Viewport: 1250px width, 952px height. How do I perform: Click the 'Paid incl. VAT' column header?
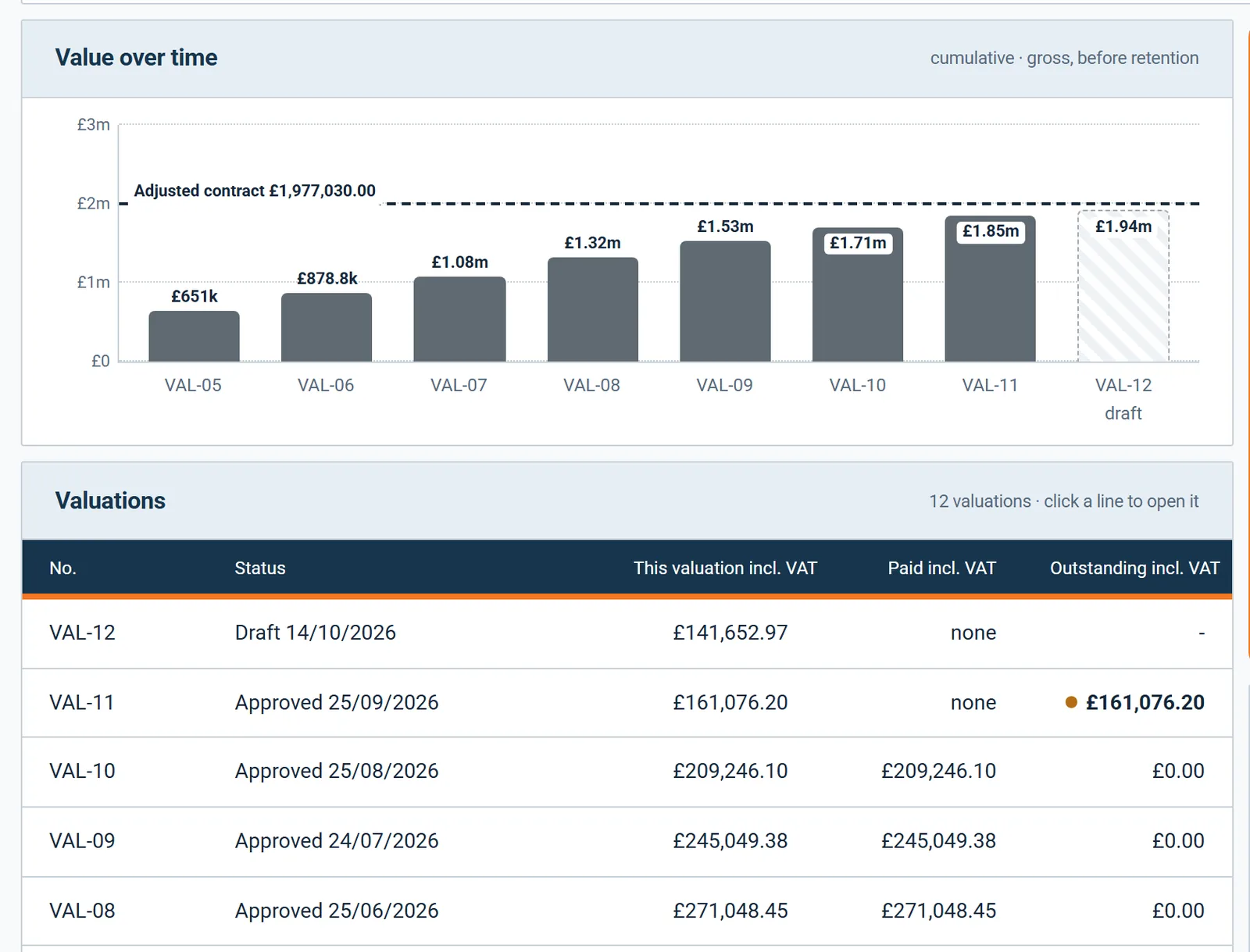pos(941,569)
